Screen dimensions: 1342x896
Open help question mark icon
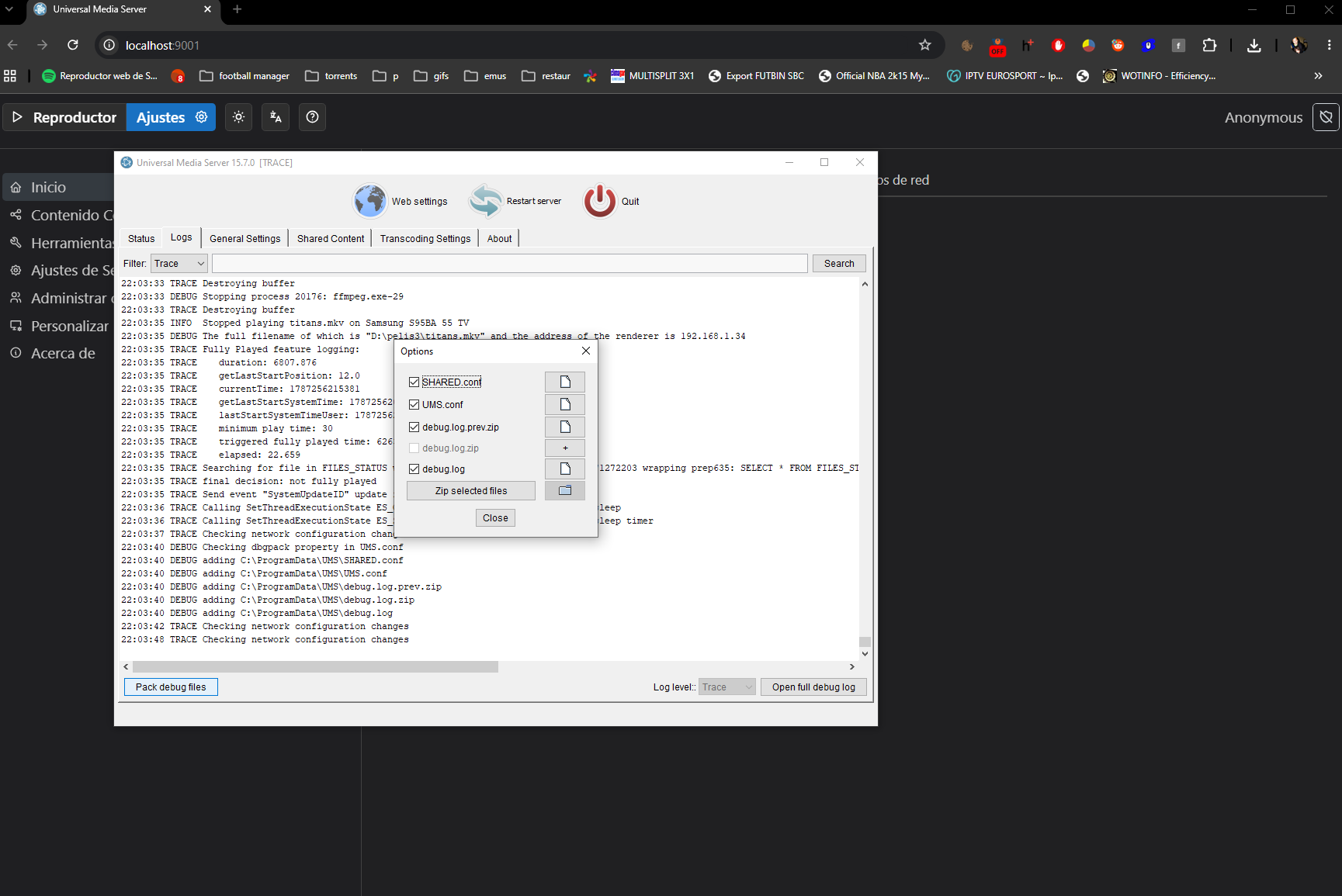312,117
